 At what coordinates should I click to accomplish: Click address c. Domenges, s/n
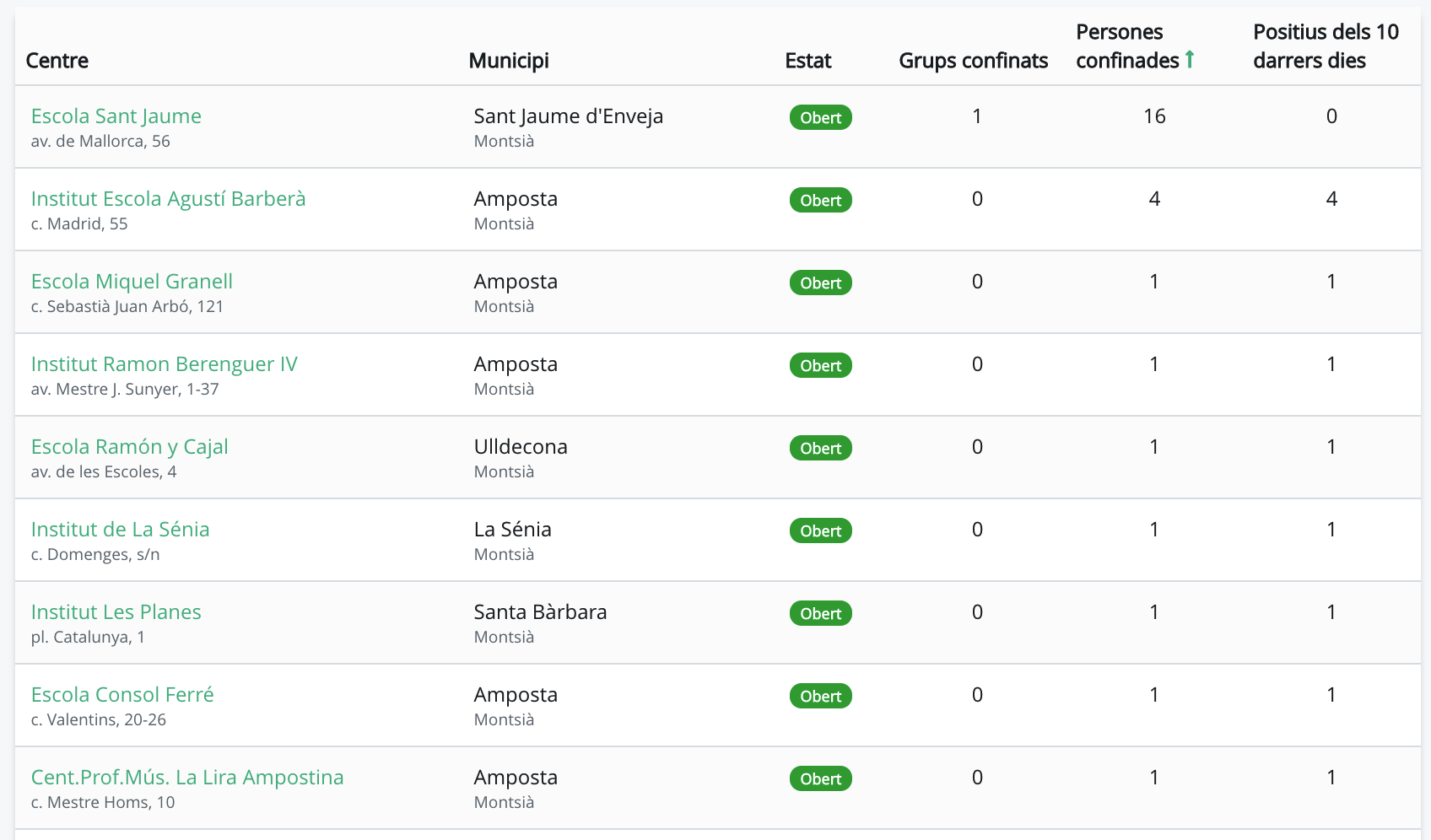pyautogui.click(x=95, y=555)
